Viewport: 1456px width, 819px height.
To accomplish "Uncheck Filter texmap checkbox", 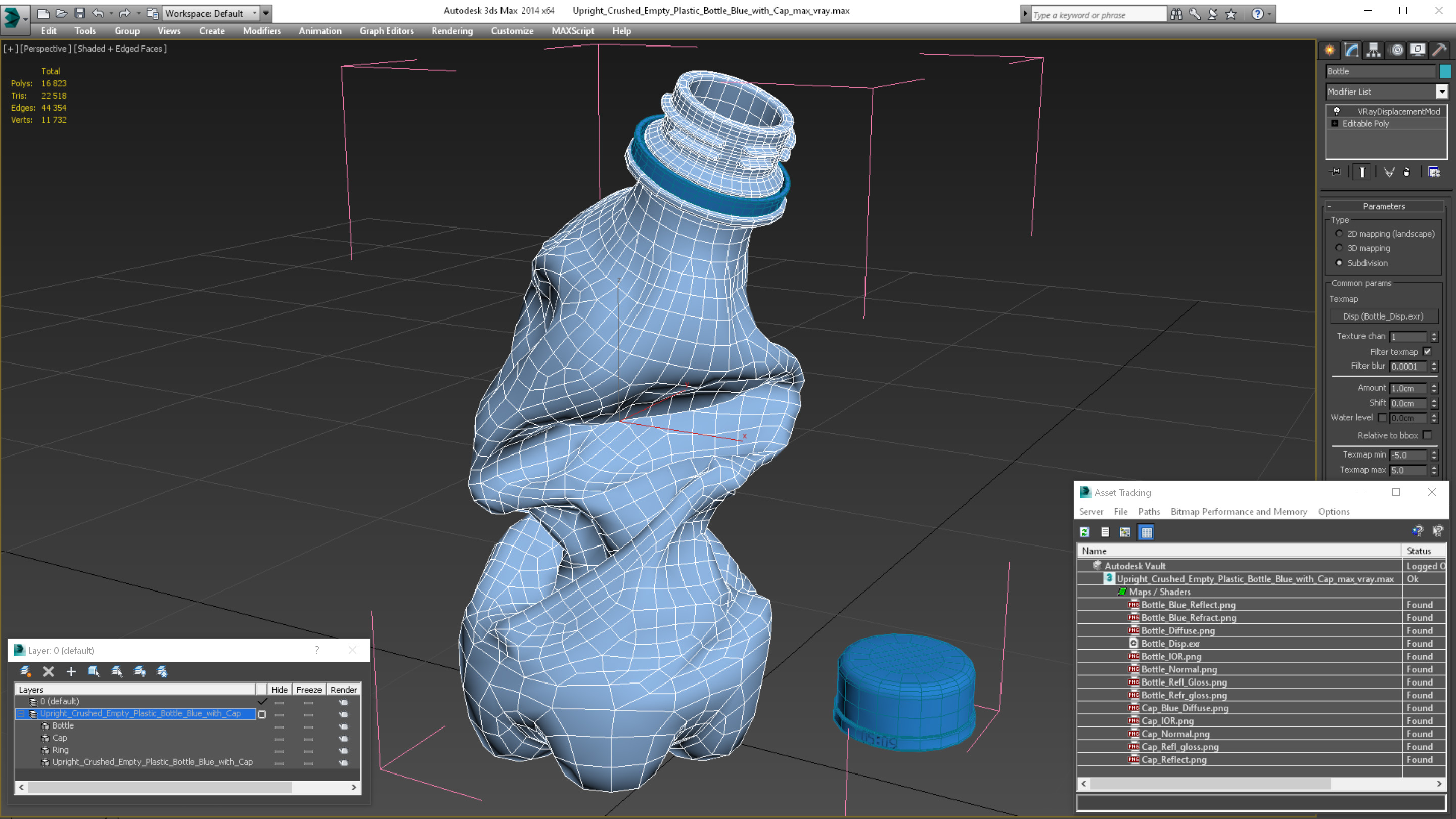I will tap(1427, 351).
